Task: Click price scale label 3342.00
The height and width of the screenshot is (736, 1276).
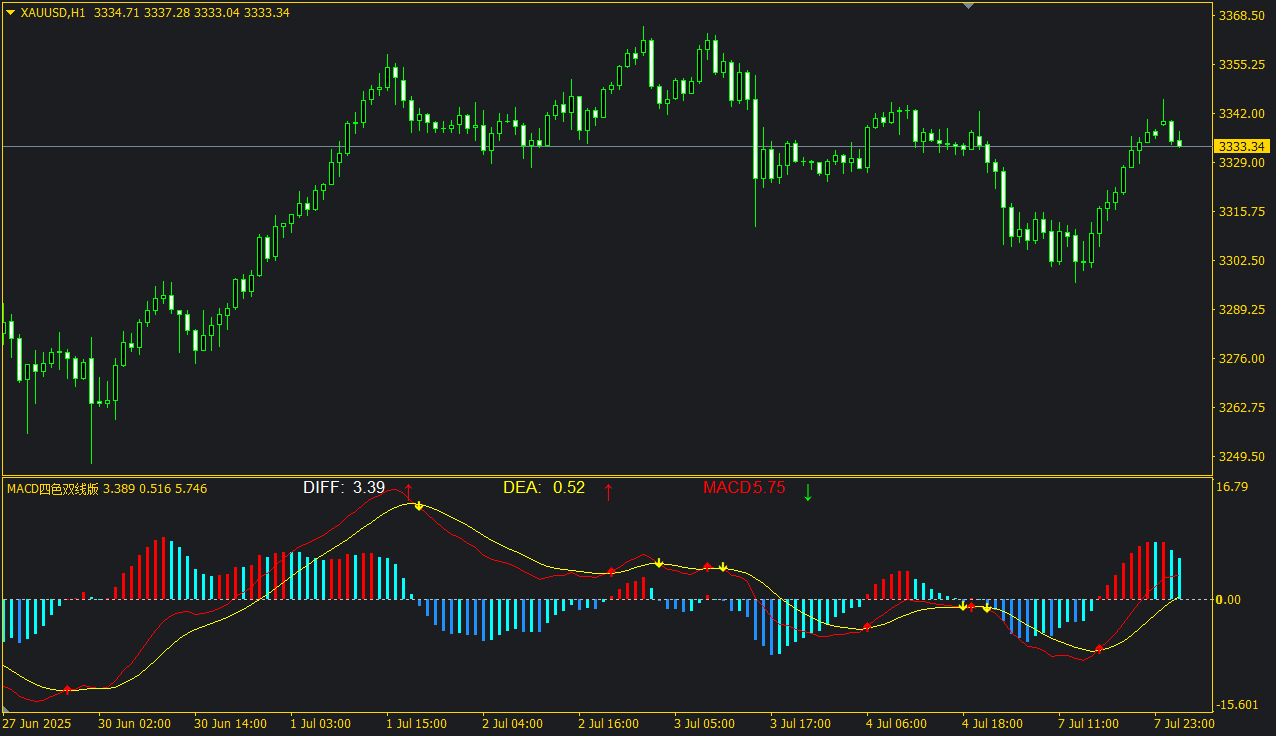Action: click(1241, 114)
